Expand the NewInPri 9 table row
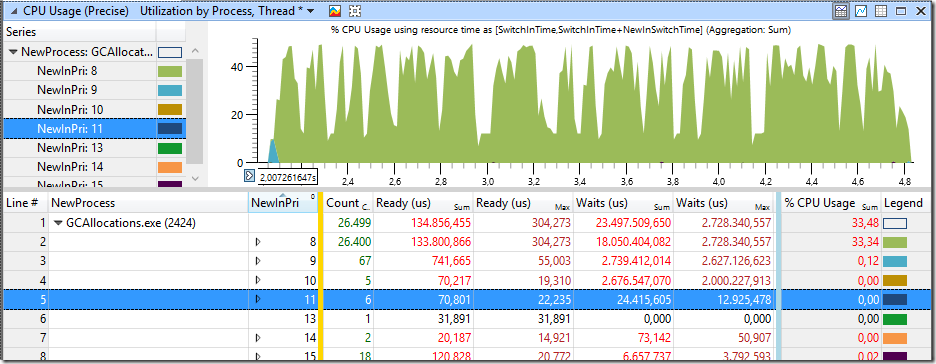The height and width of the screenshot is (364, 936). click(258, 261)
